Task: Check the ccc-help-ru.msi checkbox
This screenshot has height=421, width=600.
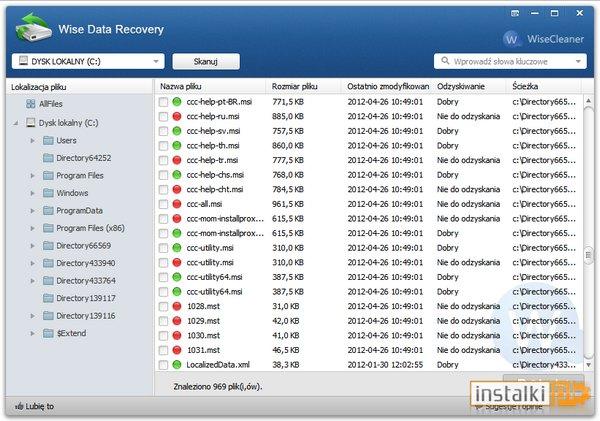Action: click(163, 117)
